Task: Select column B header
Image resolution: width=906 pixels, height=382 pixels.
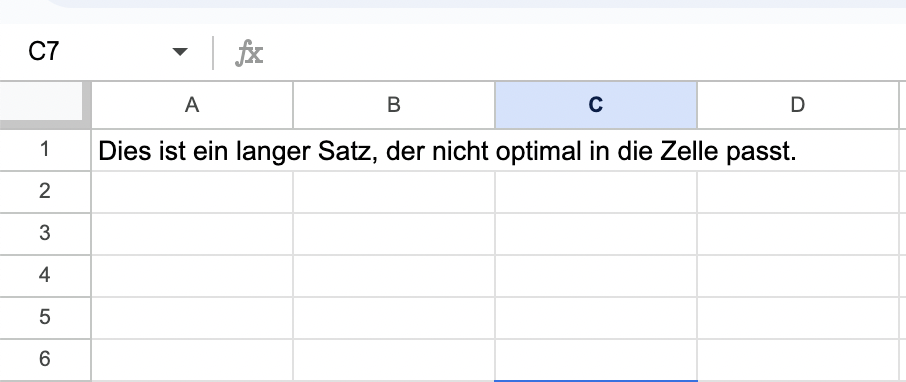Action: (x=393, y=105)
